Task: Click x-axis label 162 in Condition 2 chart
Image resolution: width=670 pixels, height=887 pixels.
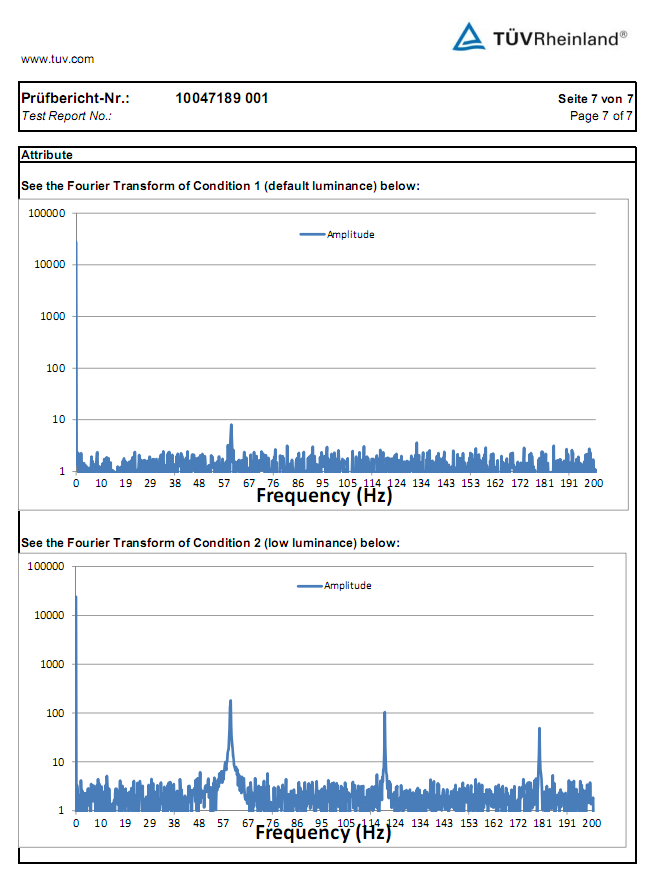Action: coord(493,823)
